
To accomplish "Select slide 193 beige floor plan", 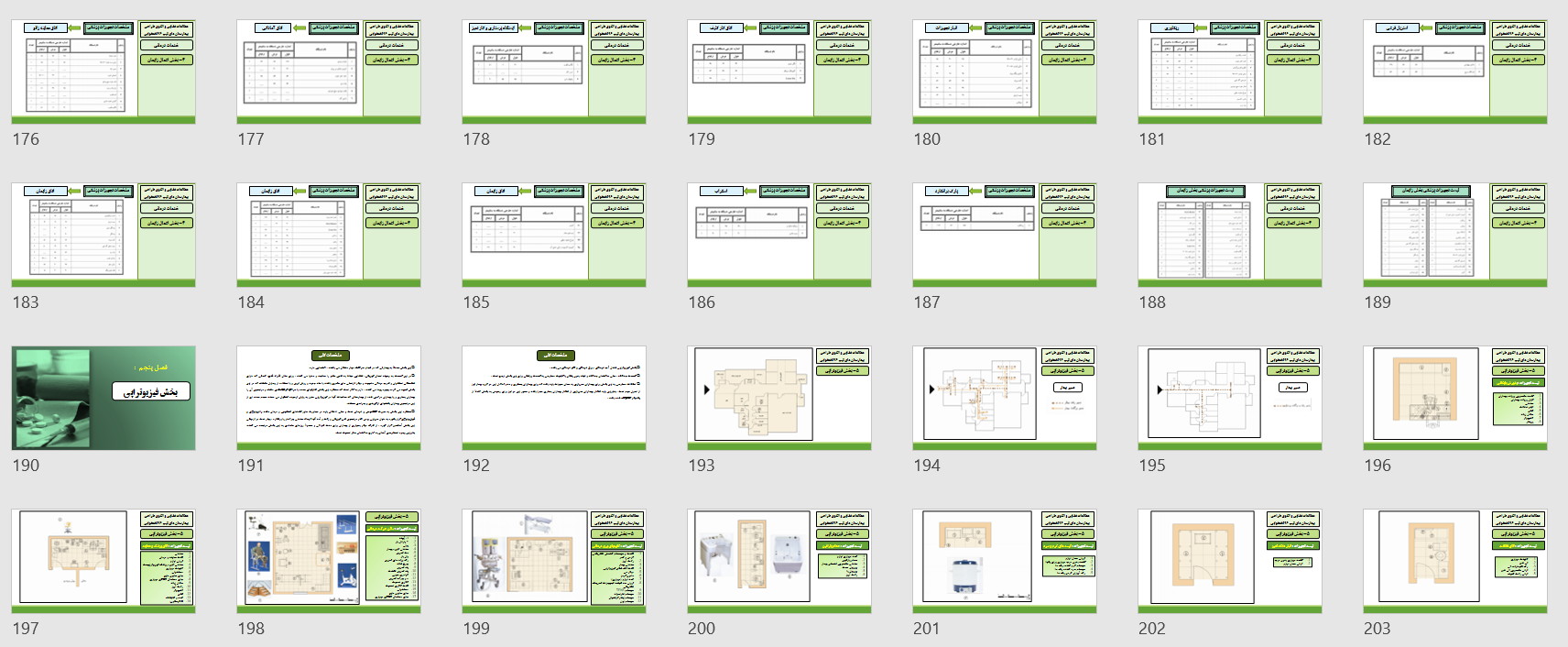I will pyautogui.click(x=779, y=399).
